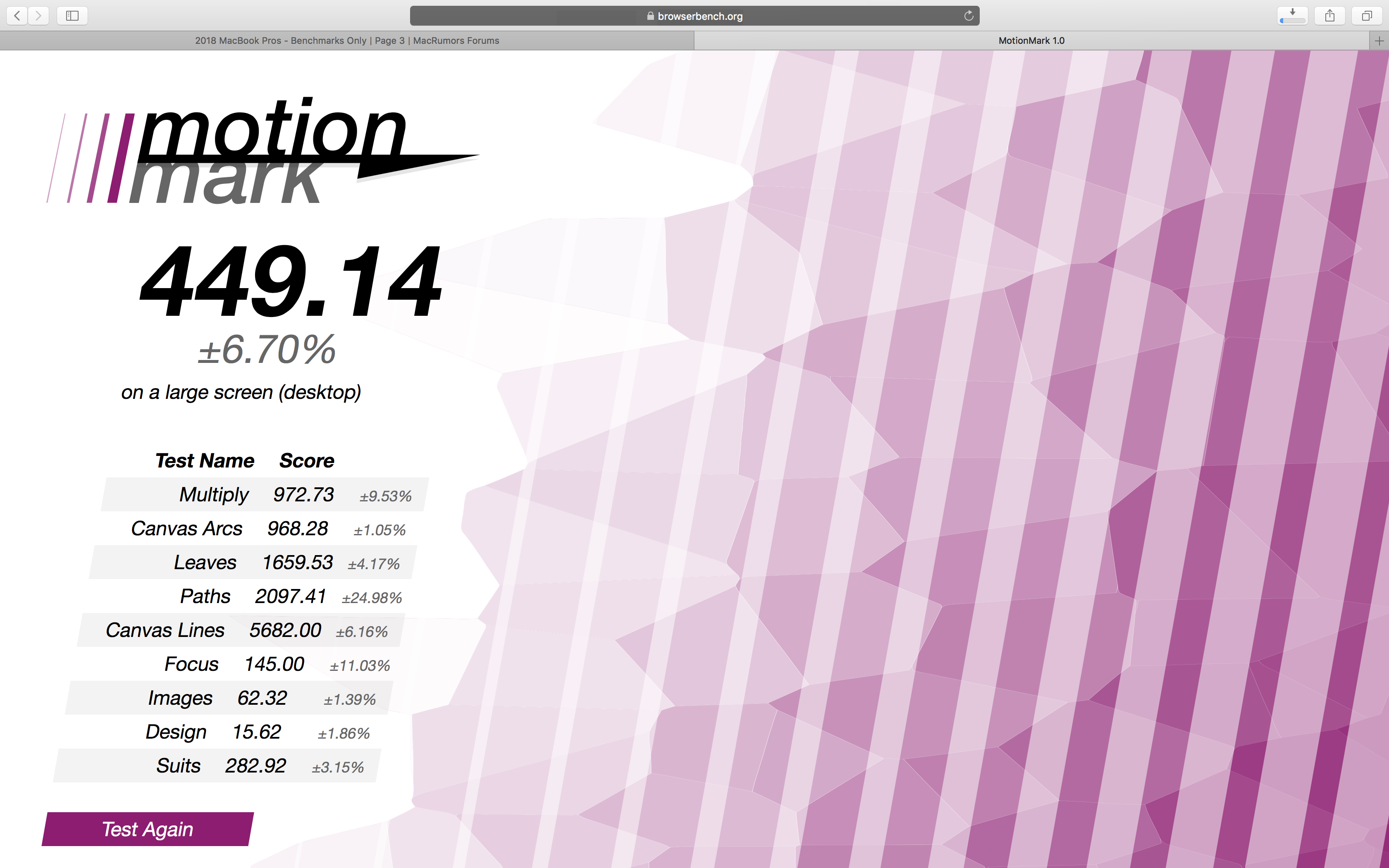Reload the browserbench.org page
1389x868 pixels.
969,16
